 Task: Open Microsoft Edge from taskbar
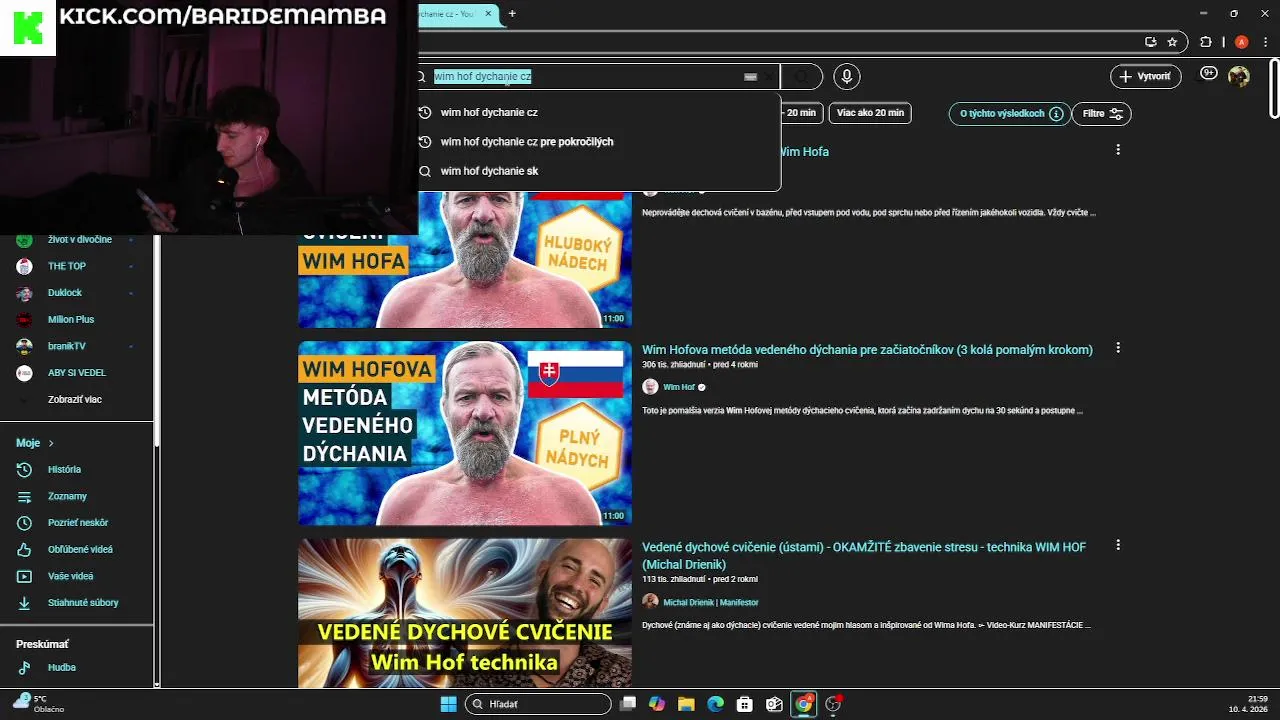[x=715, y=704]
